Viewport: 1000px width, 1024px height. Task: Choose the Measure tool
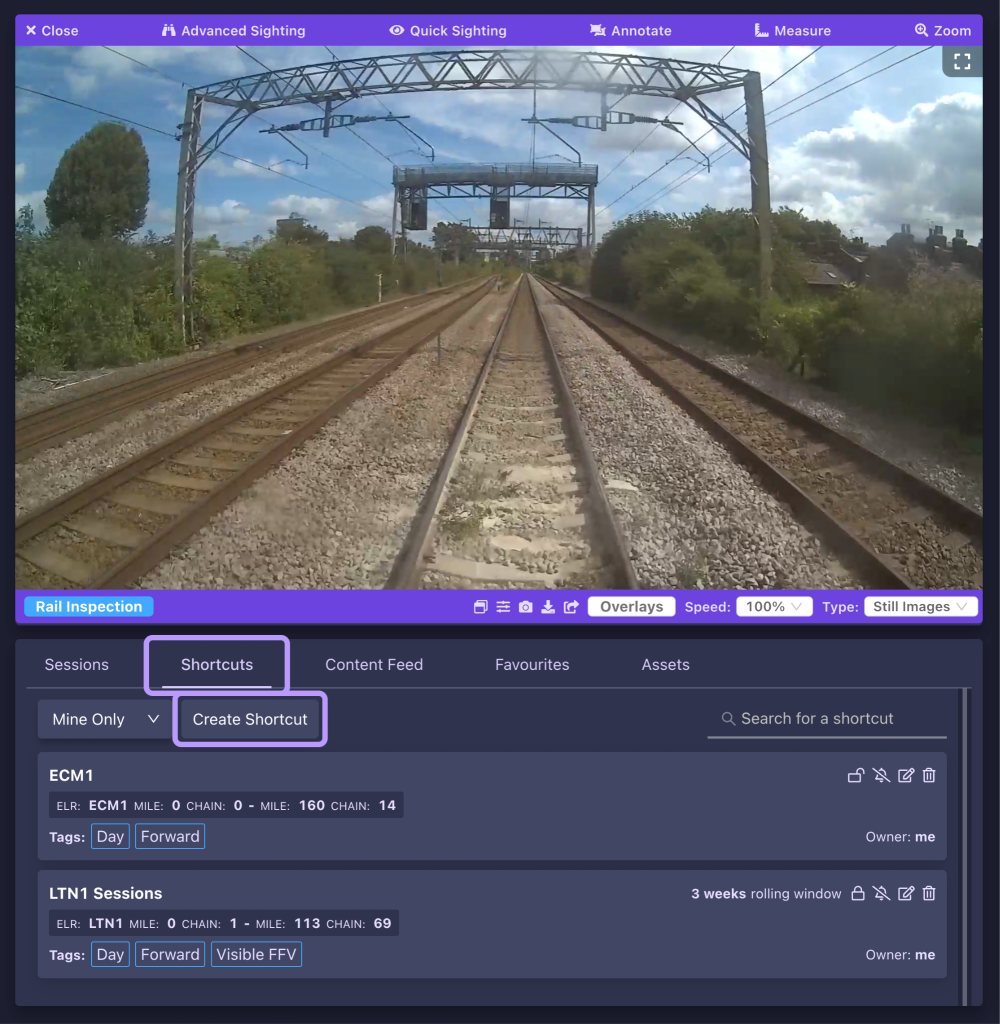(793, 31)
